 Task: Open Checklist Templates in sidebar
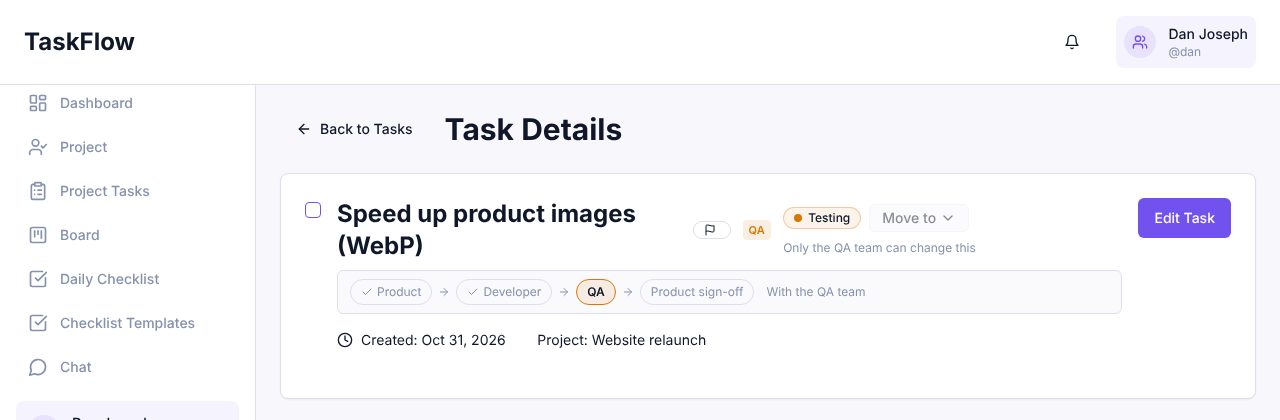coord(128,323)
